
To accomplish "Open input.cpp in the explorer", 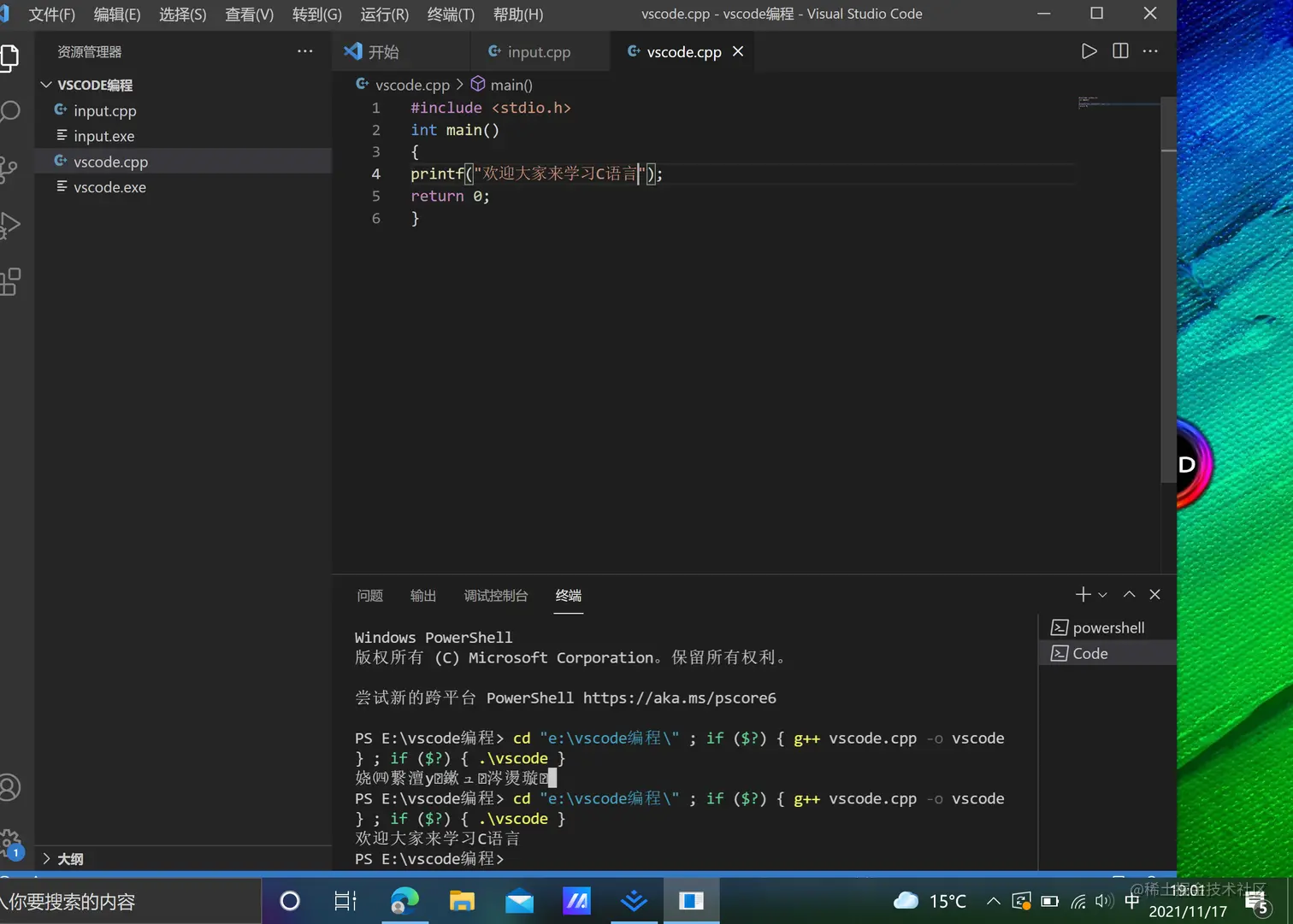I will pos(183,110).
